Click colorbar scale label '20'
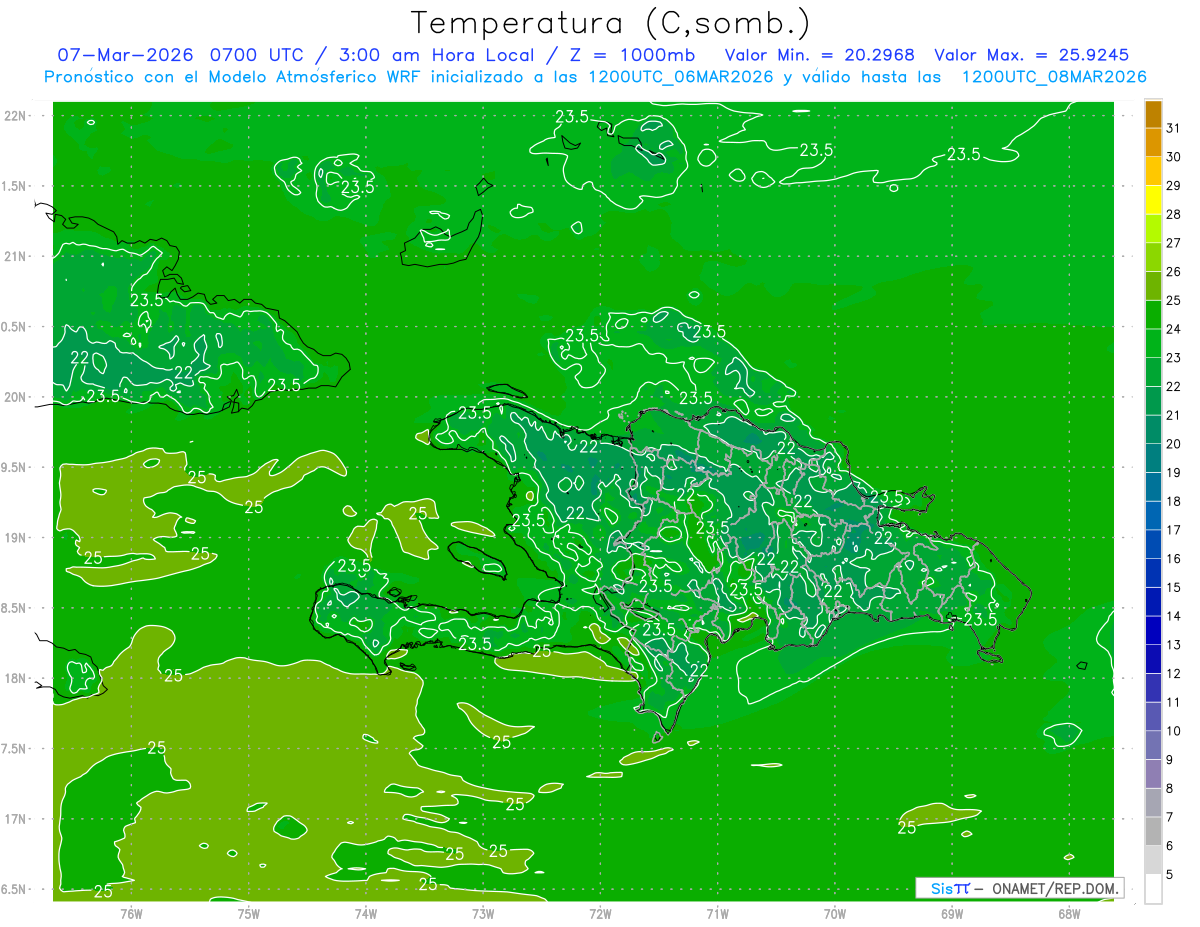 tap(1174, 444)
